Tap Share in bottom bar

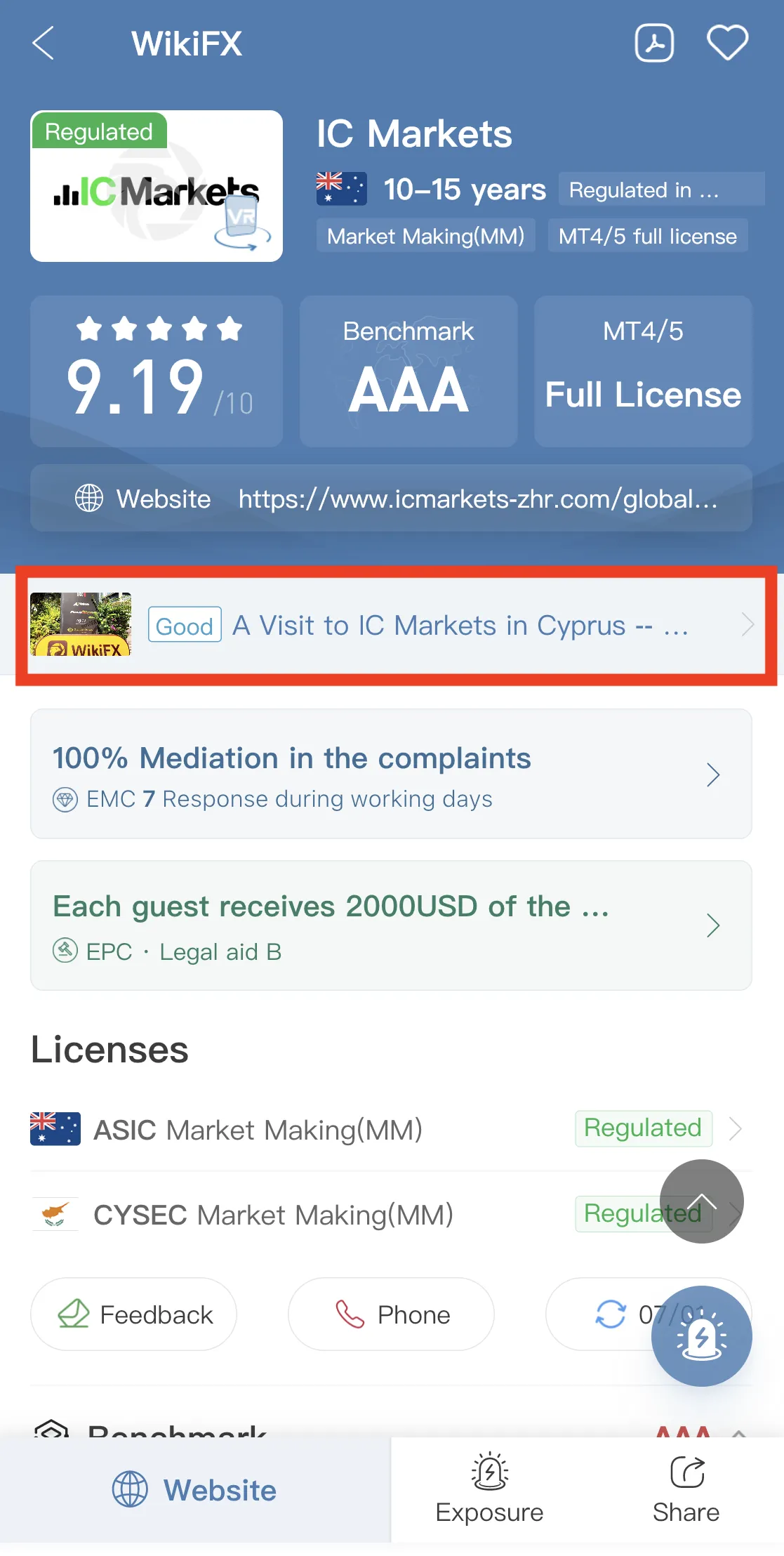pos(686,1489)
